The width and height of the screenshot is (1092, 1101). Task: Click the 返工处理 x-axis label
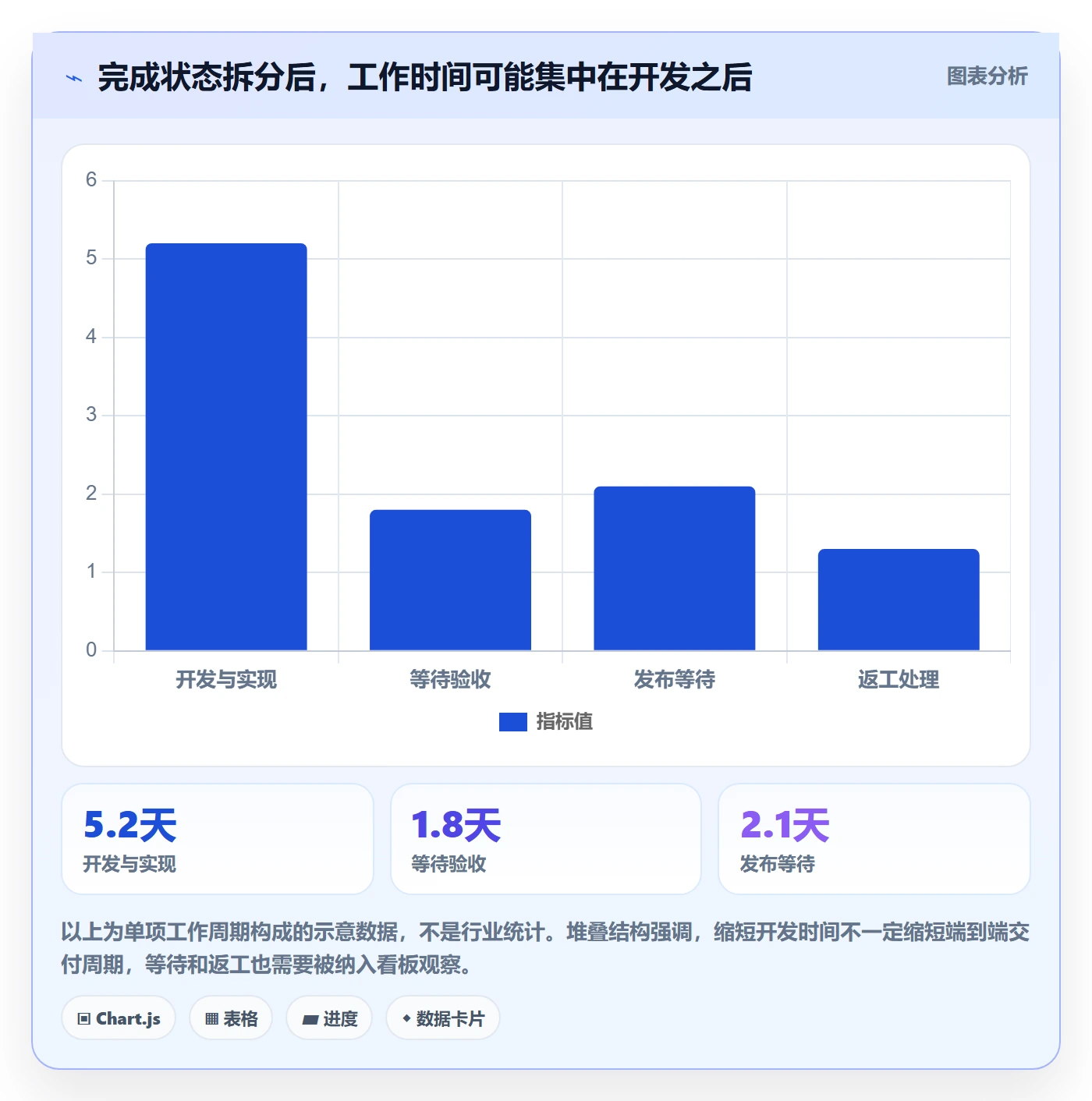pyautogui.click(x=899, y=680)
